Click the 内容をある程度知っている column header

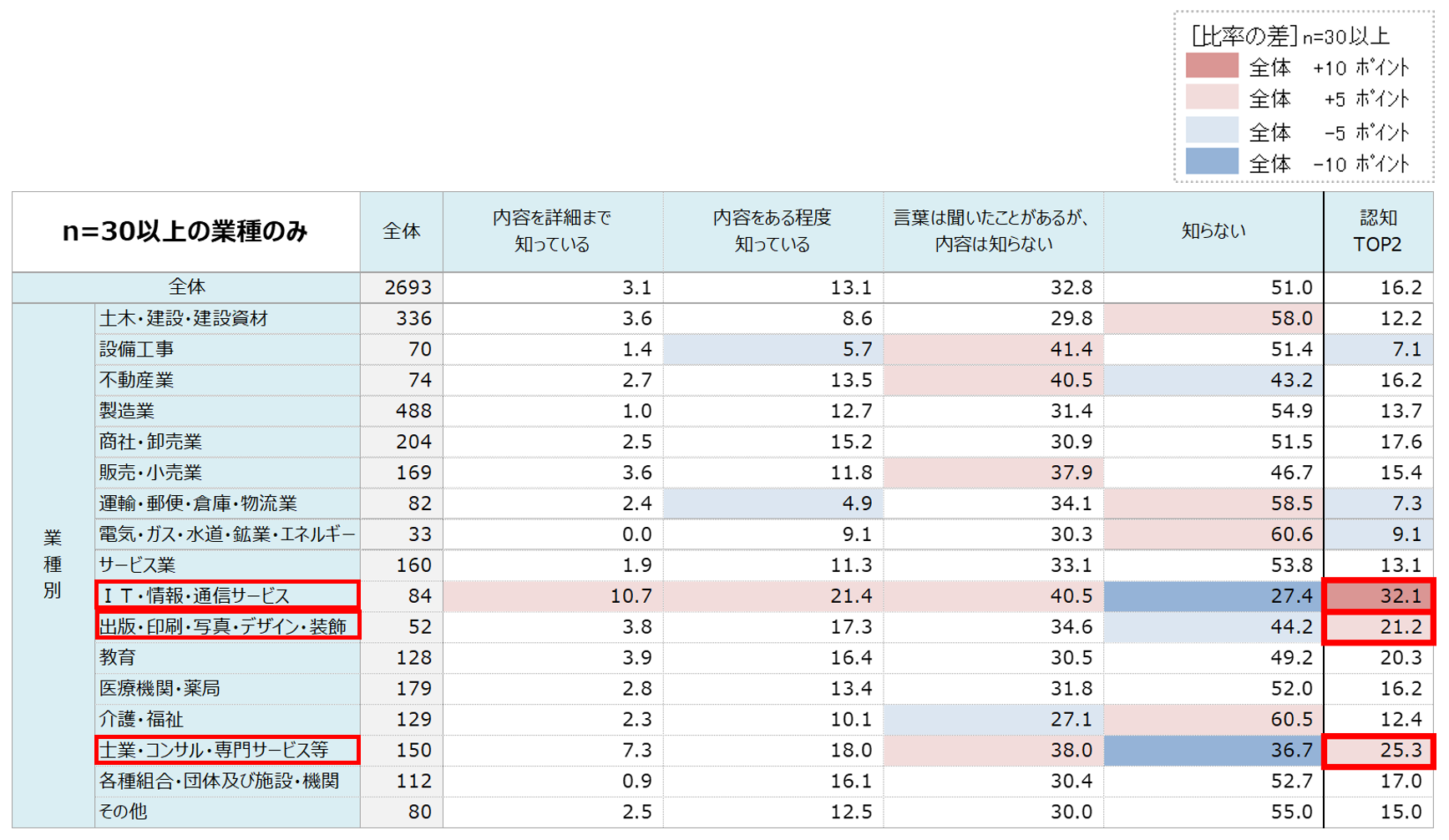[x=773, y=231]
